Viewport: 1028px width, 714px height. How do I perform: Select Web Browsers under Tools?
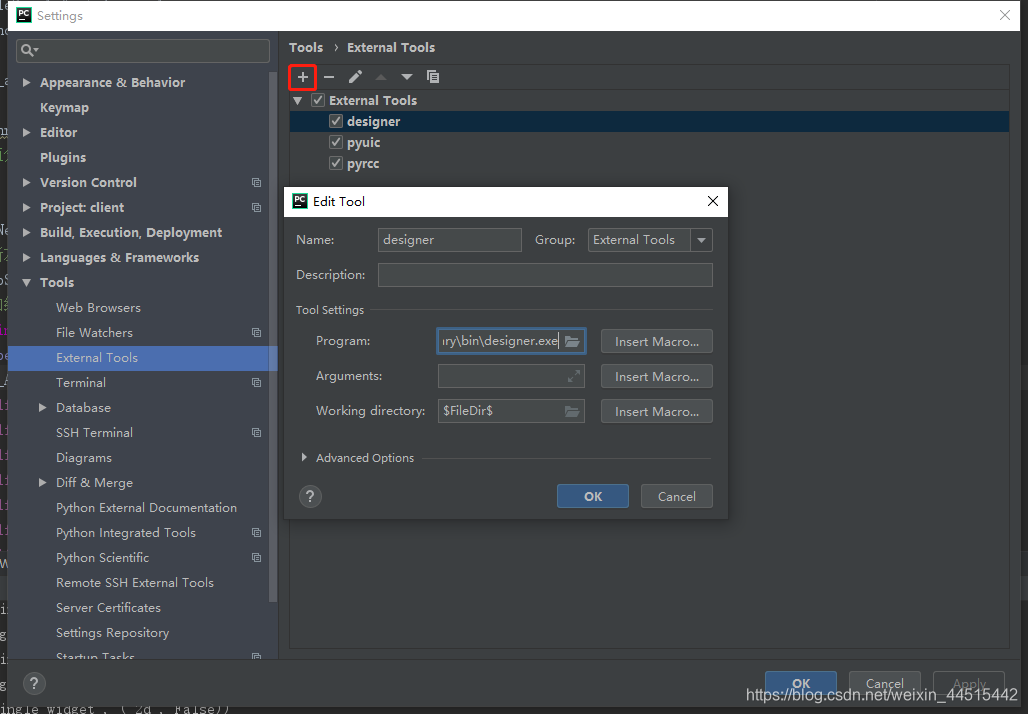[x=98, y=307]
